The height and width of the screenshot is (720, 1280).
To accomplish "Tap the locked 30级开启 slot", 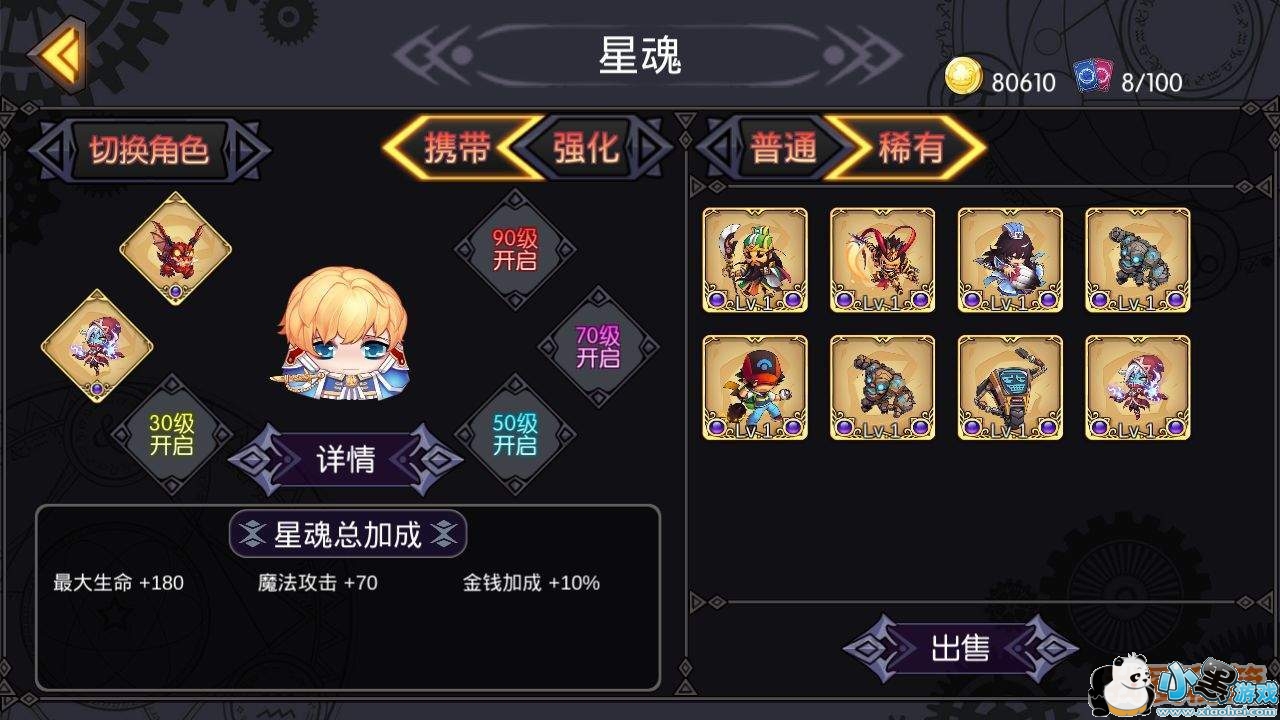I will [x=171, y=434].
